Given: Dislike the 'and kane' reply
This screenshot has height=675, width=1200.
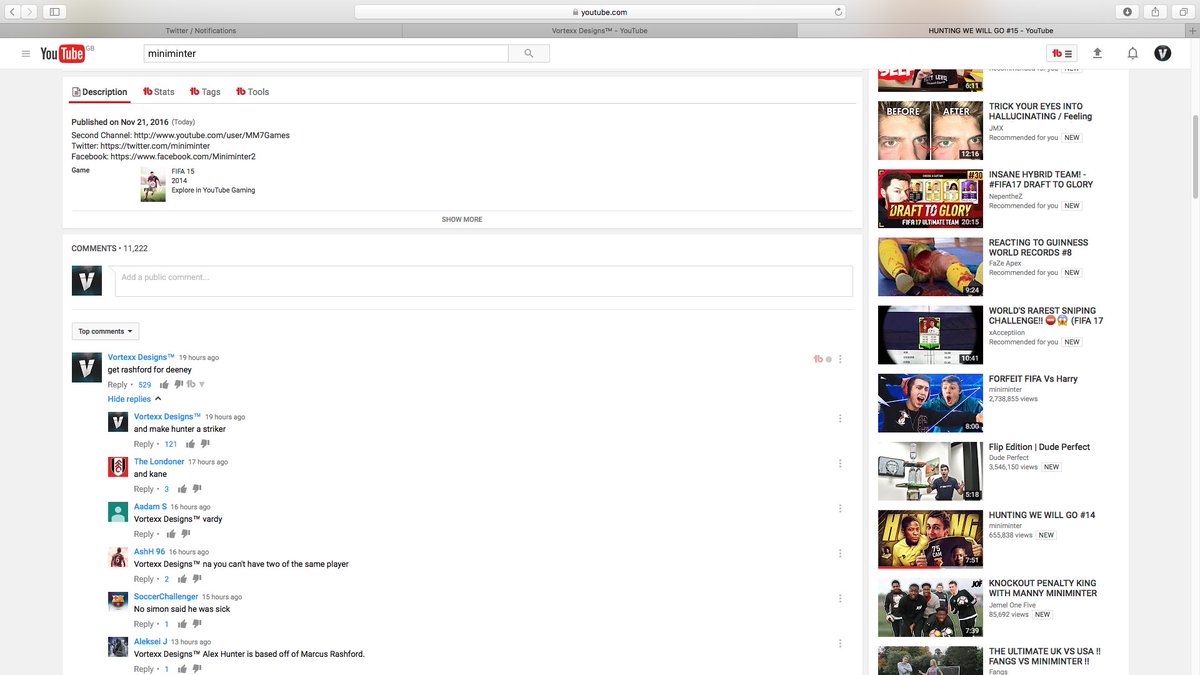Looking at the screenshot, I should tap(197, 489).
